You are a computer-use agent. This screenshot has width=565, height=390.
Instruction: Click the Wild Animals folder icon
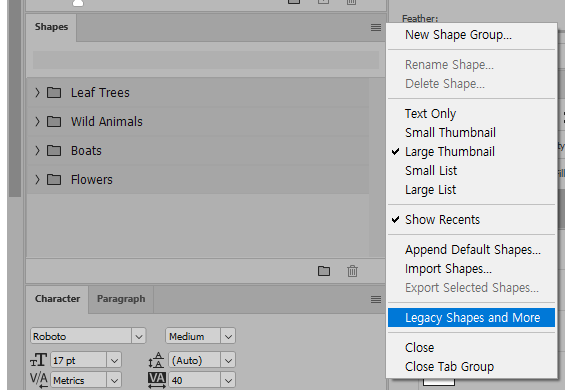point(54,121)
